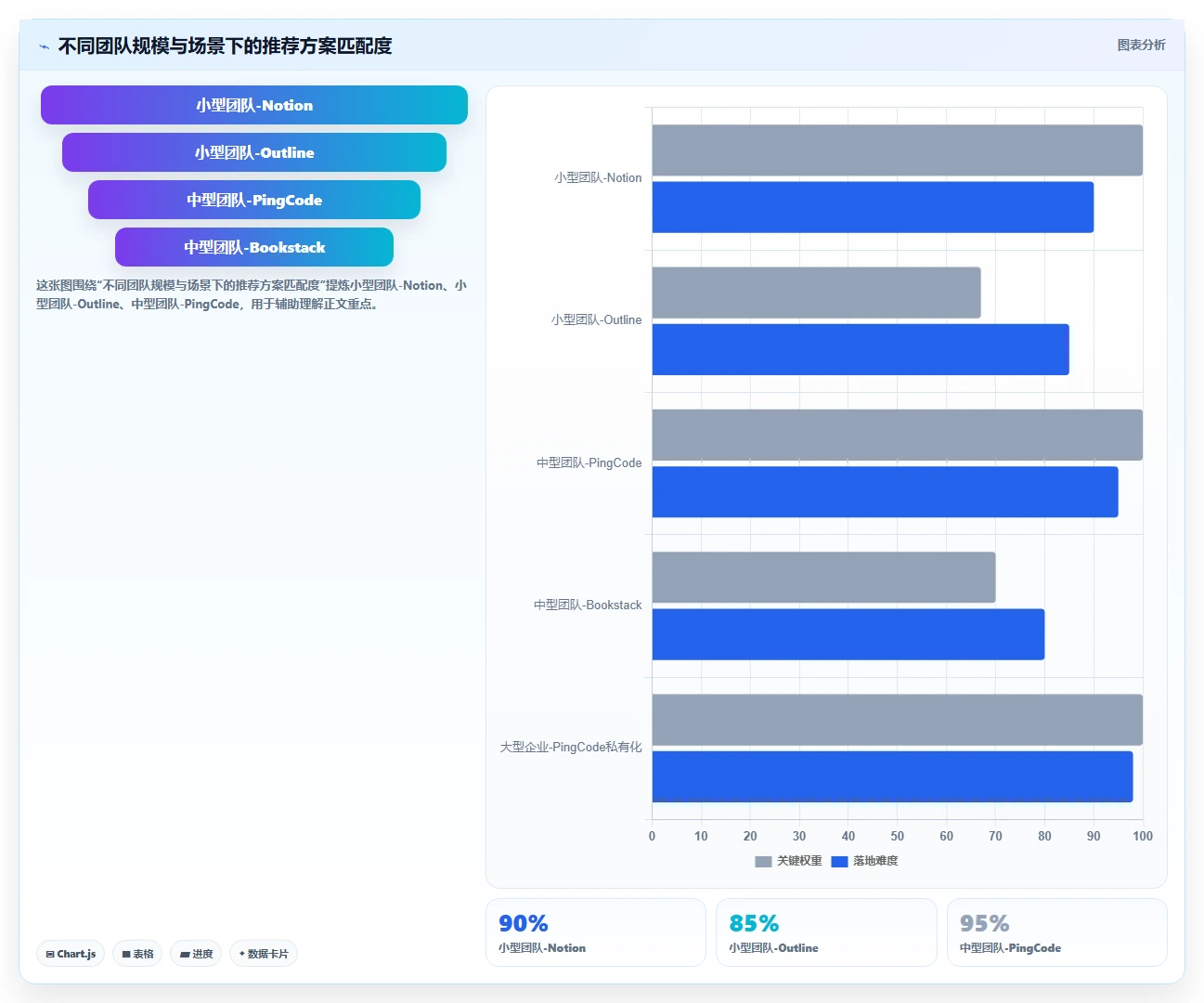The width and height of the screenshot is (1204, 1003).
Task: Select the blue 落地难度 bar for 小型团队-Outline
Action: click(861, 349)
